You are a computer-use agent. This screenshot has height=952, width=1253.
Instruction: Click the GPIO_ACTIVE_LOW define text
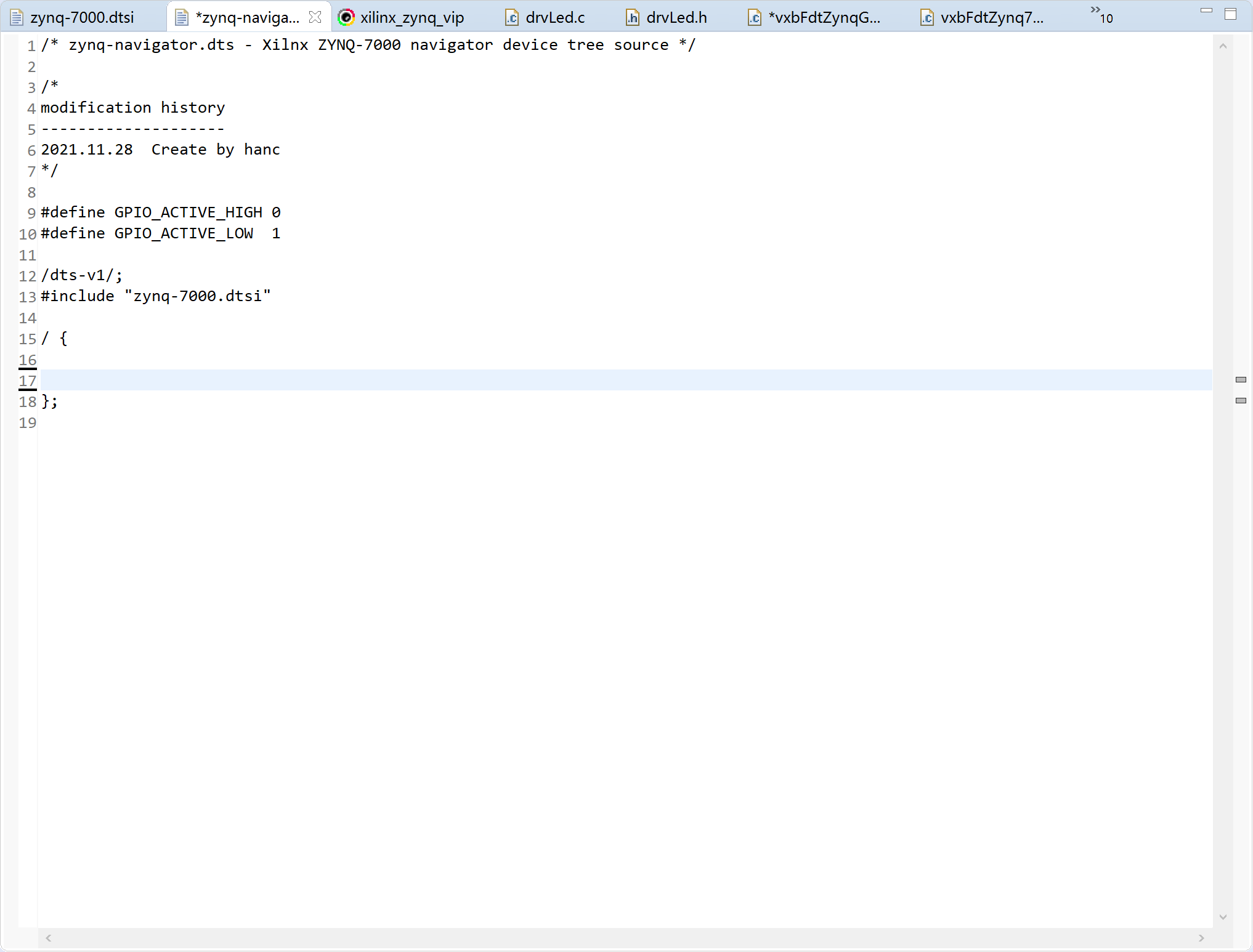pyautogui.click(x=161, y=233)
